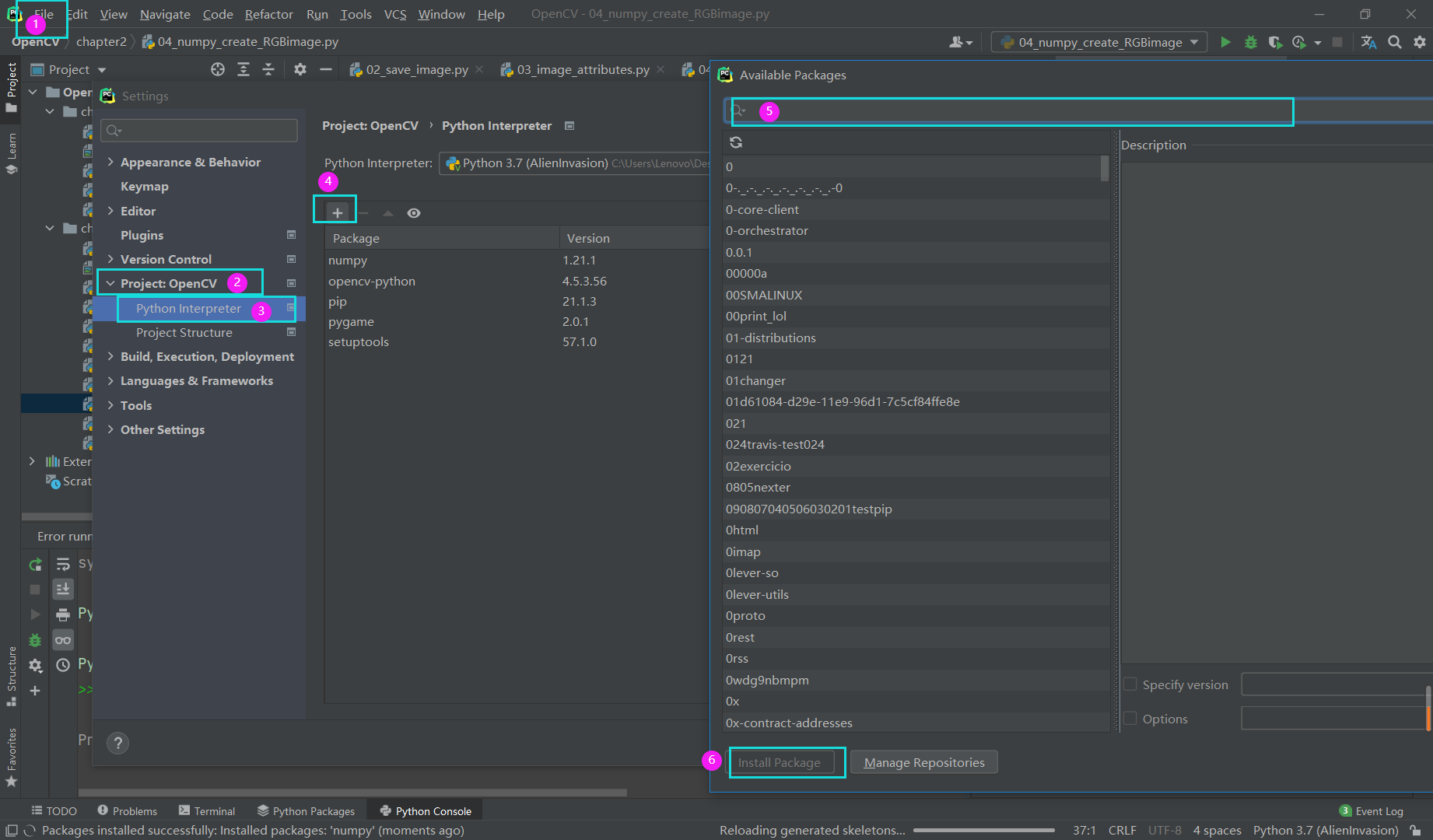Open the Event Log
The height and width of the screenshot is (840, 1433).
[x=1371, y=810]
